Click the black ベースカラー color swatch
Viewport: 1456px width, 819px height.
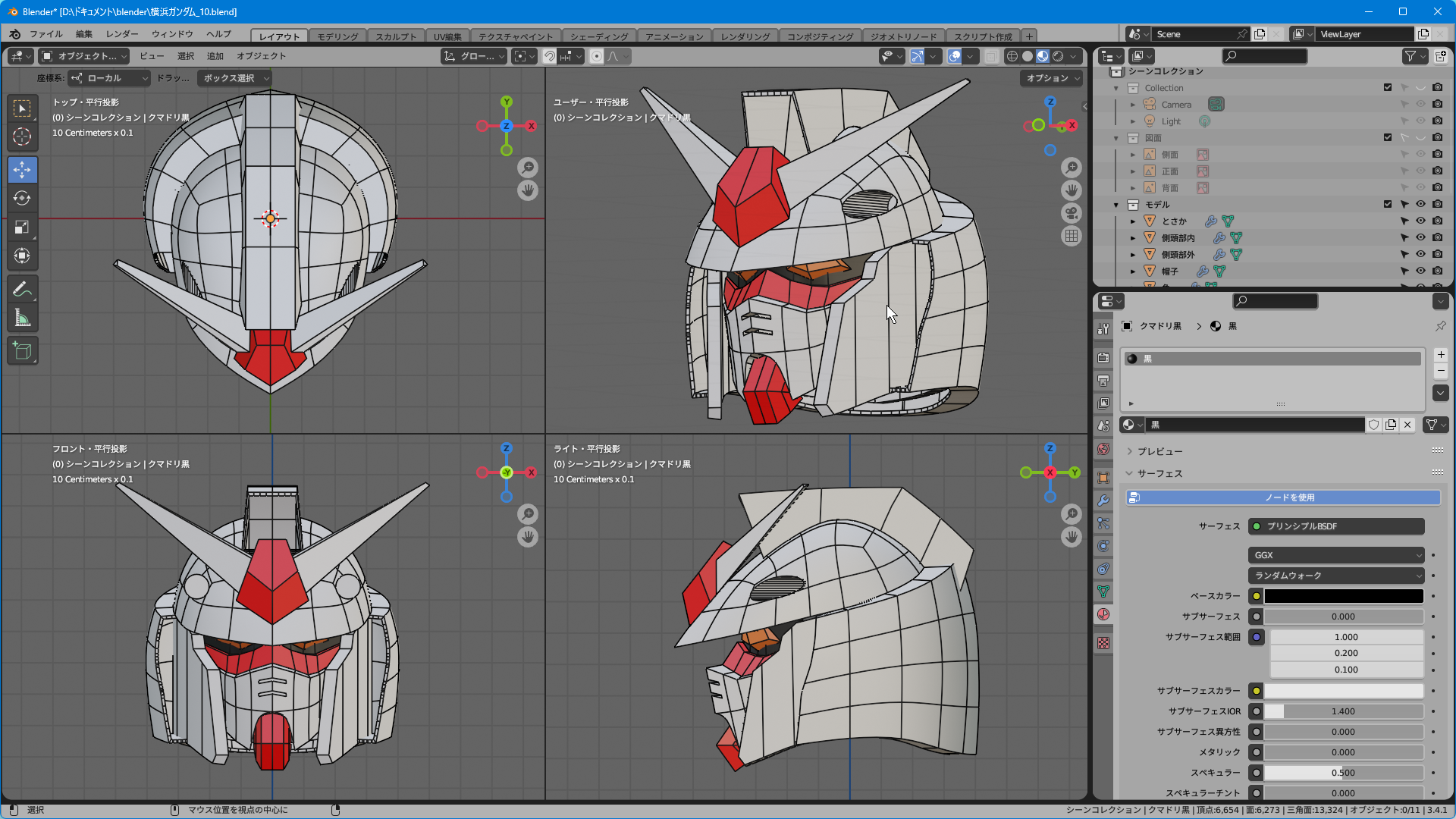pos(1342,596)
